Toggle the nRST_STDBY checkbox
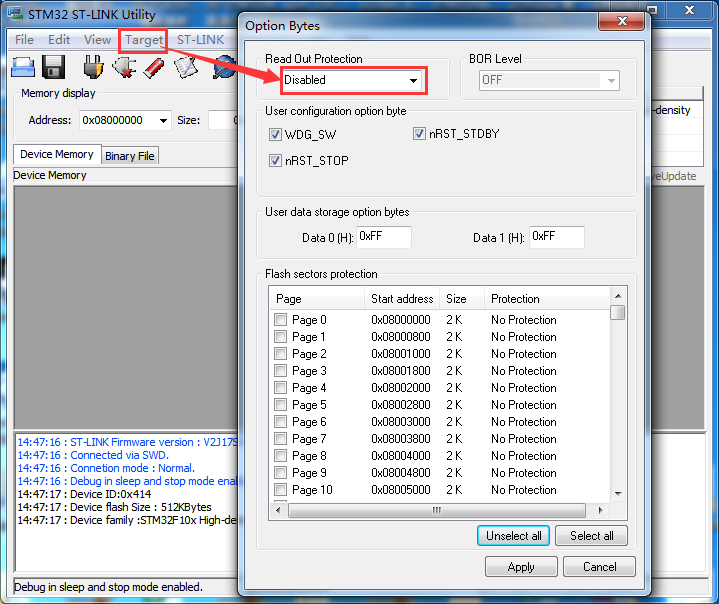Viewport: 719px width, 604px height. click(x=419, y=133)
